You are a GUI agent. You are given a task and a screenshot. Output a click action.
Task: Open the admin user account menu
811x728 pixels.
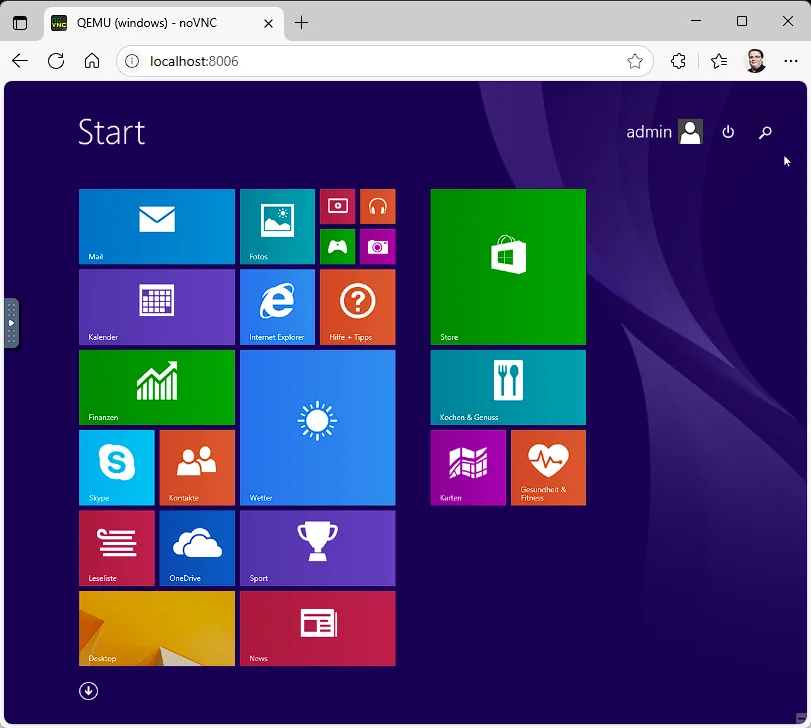[x=665, y=132]
